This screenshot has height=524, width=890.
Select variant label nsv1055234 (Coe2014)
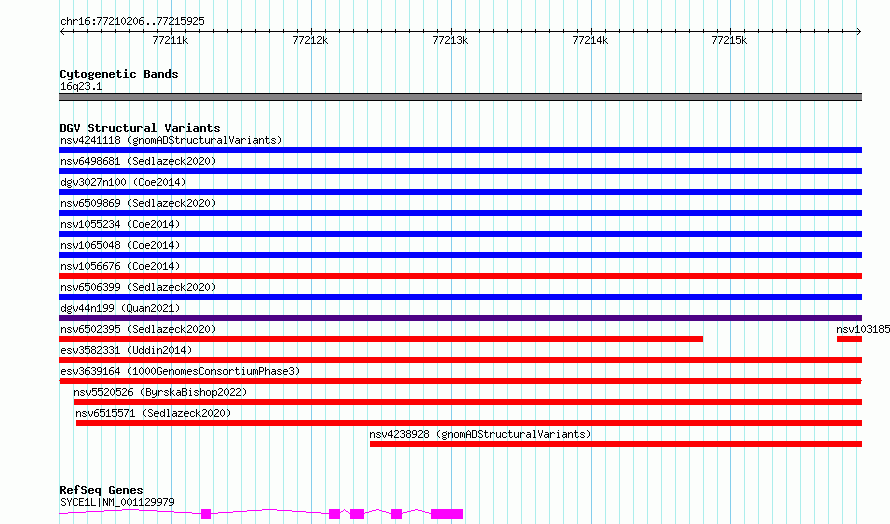120,224
